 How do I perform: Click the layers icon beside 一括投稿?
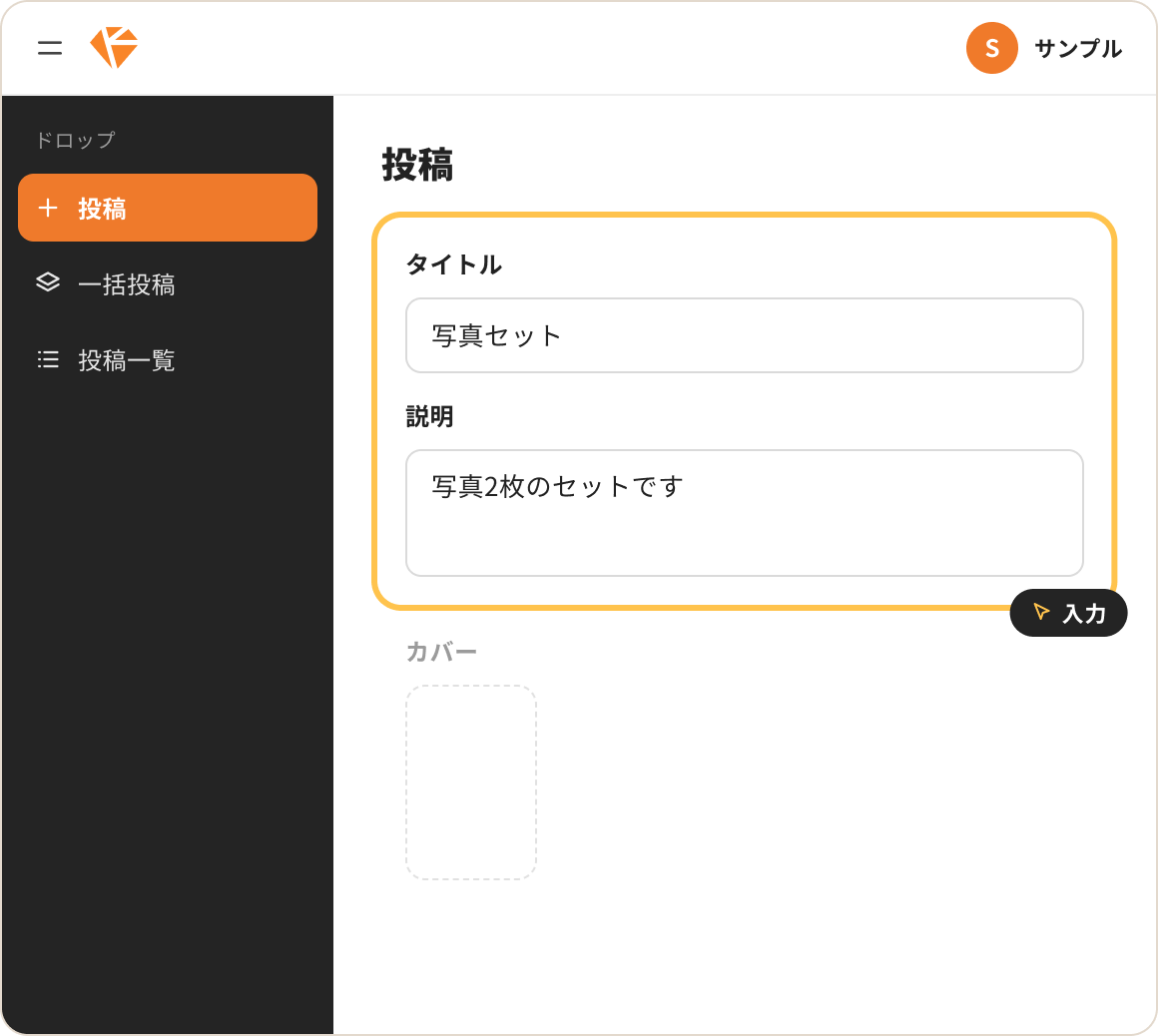(x=48, y=282)
